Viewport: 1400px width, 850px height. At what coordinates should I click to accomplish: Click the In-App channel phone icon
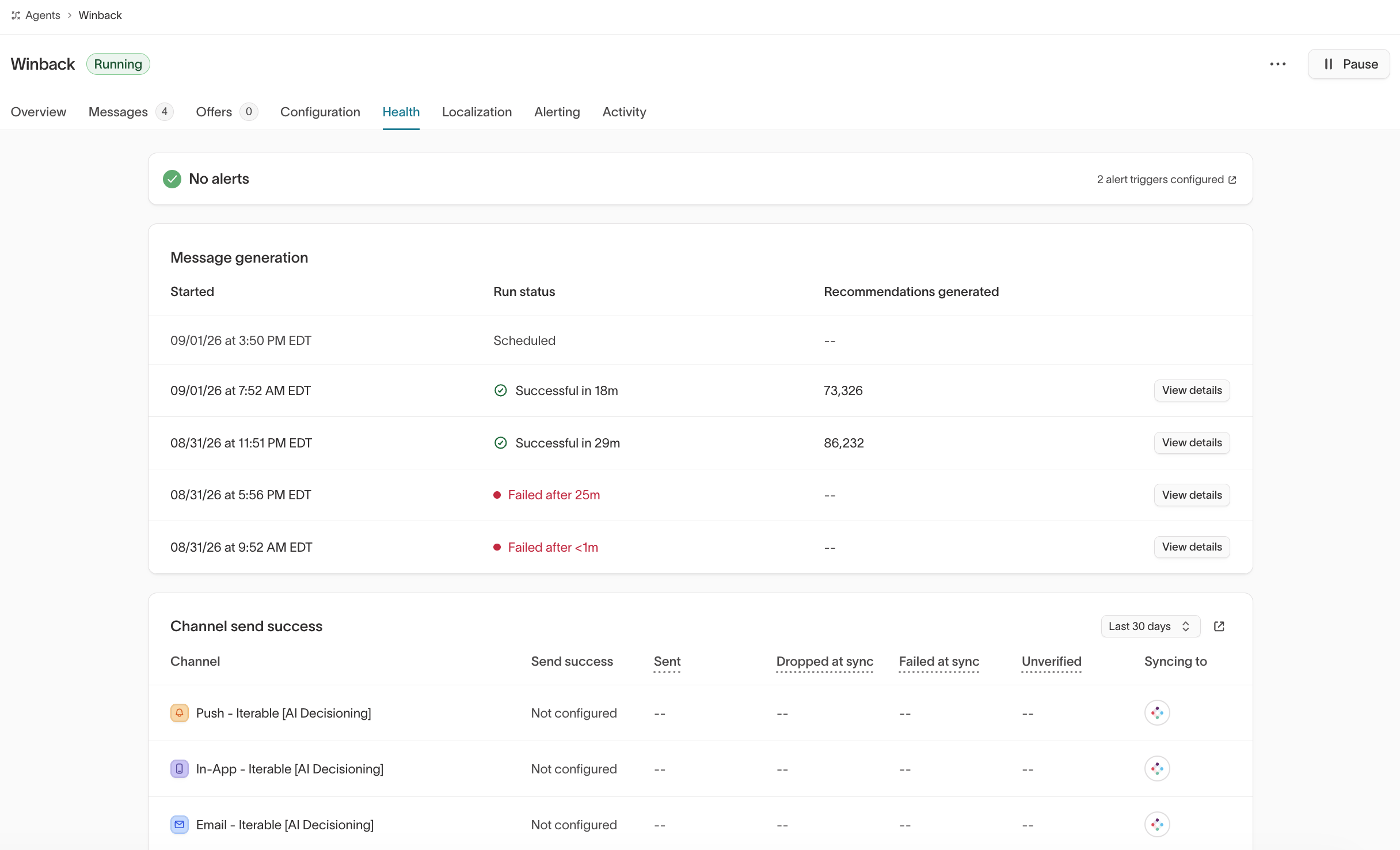(180, 769)
